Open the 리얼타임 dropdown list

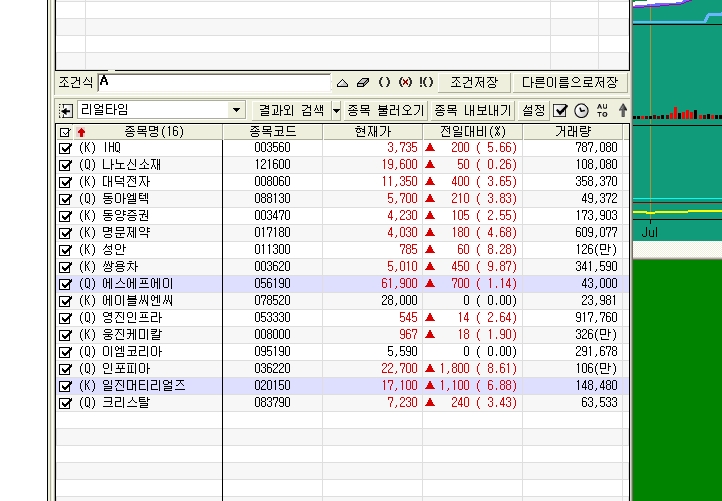(x=236, y=110)
